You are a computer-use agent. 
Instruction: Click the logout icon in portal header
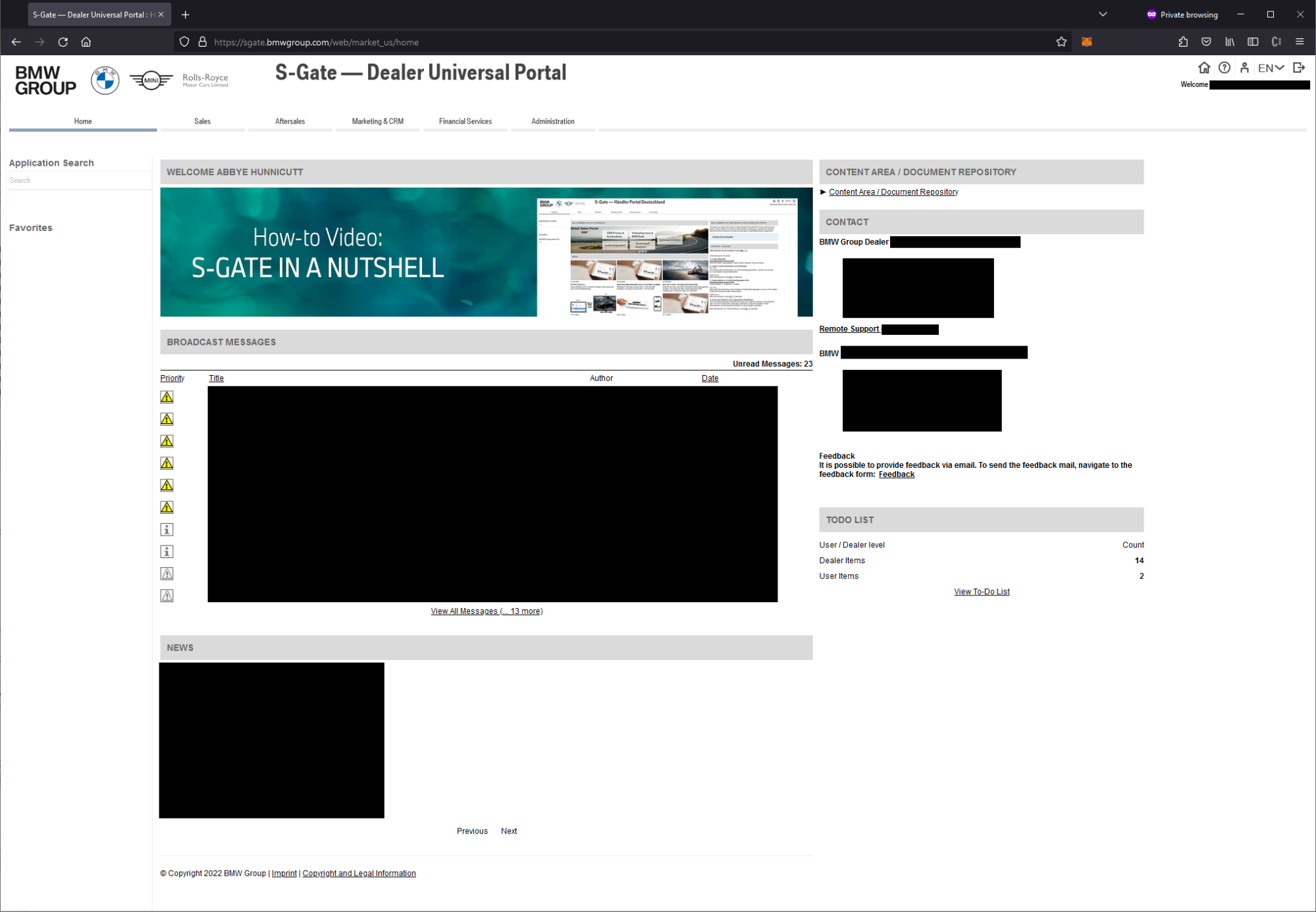[x=1299, y=68]
